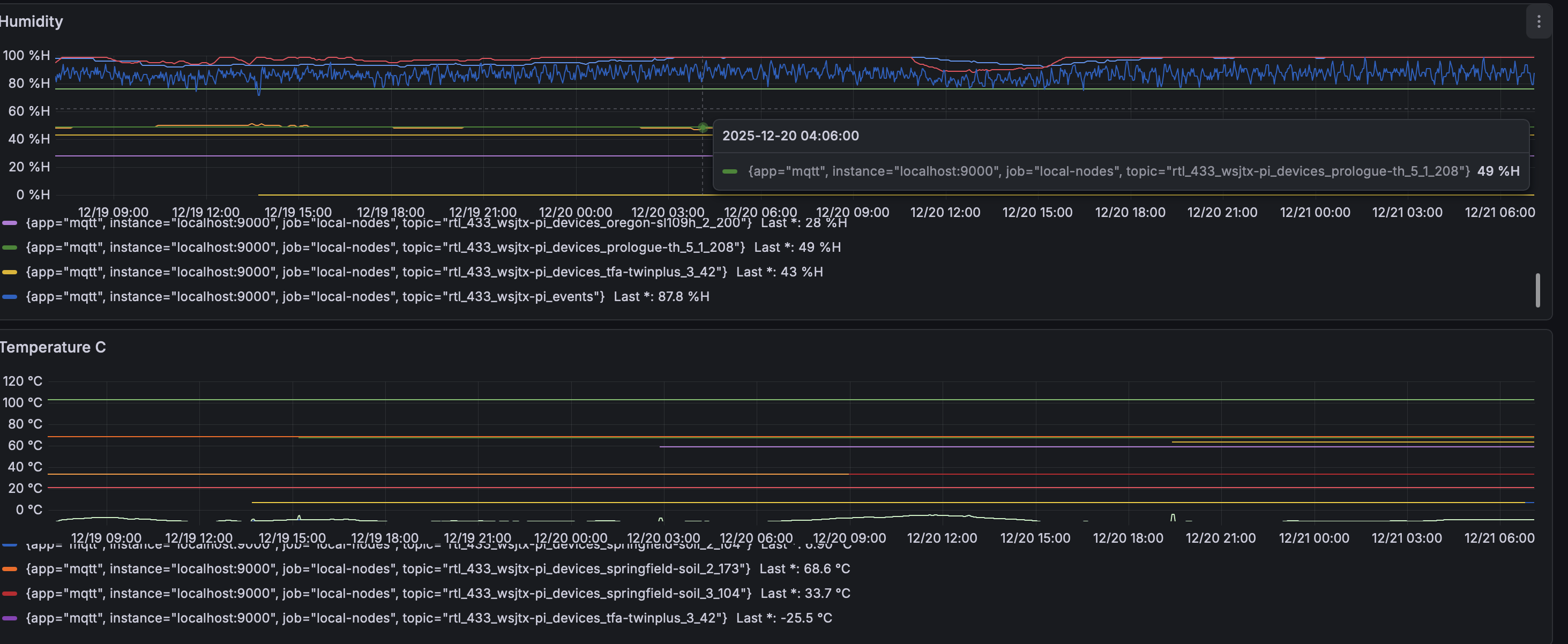
Task: Click Humidity time axis label 12/21 06:00
Action: 1500,213
